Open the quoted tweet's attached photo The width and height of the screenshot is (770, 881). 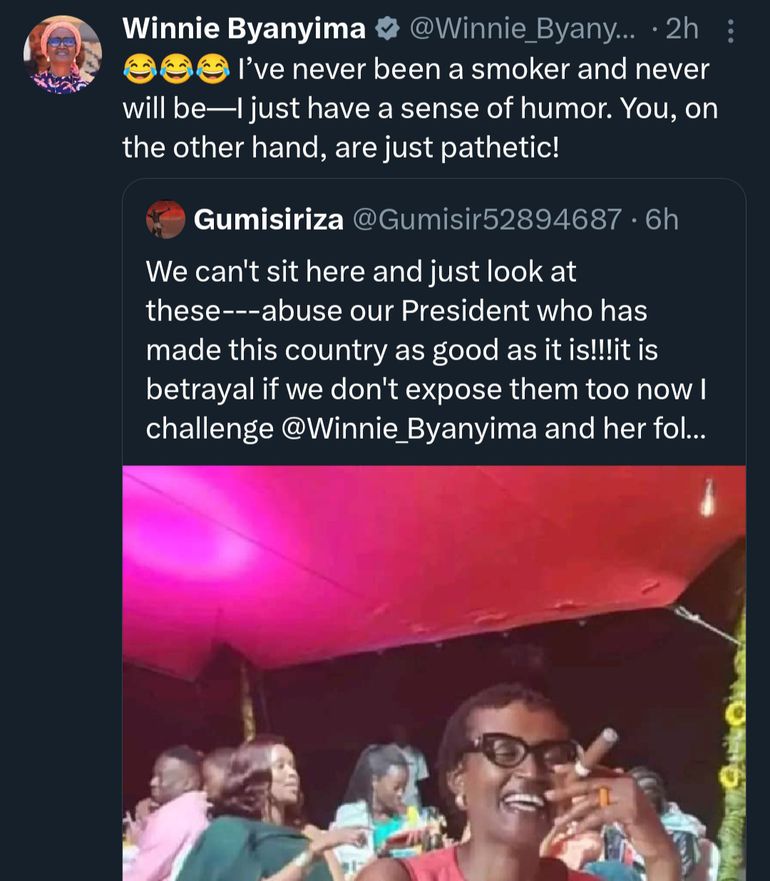(433, 672)
